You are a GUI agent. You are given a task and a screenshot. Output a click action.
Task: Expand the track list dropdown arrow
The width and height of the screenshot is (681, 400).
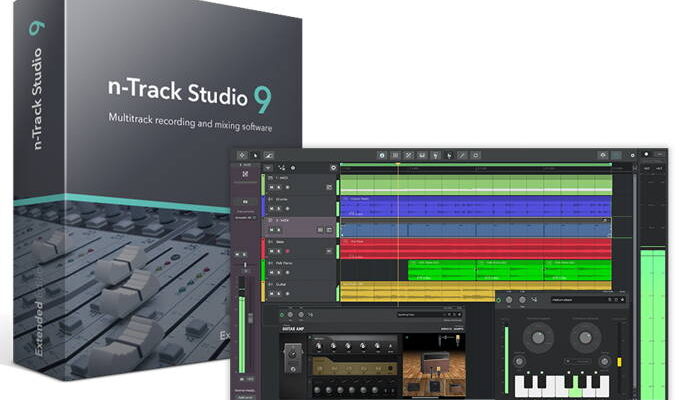click(269, 167)
